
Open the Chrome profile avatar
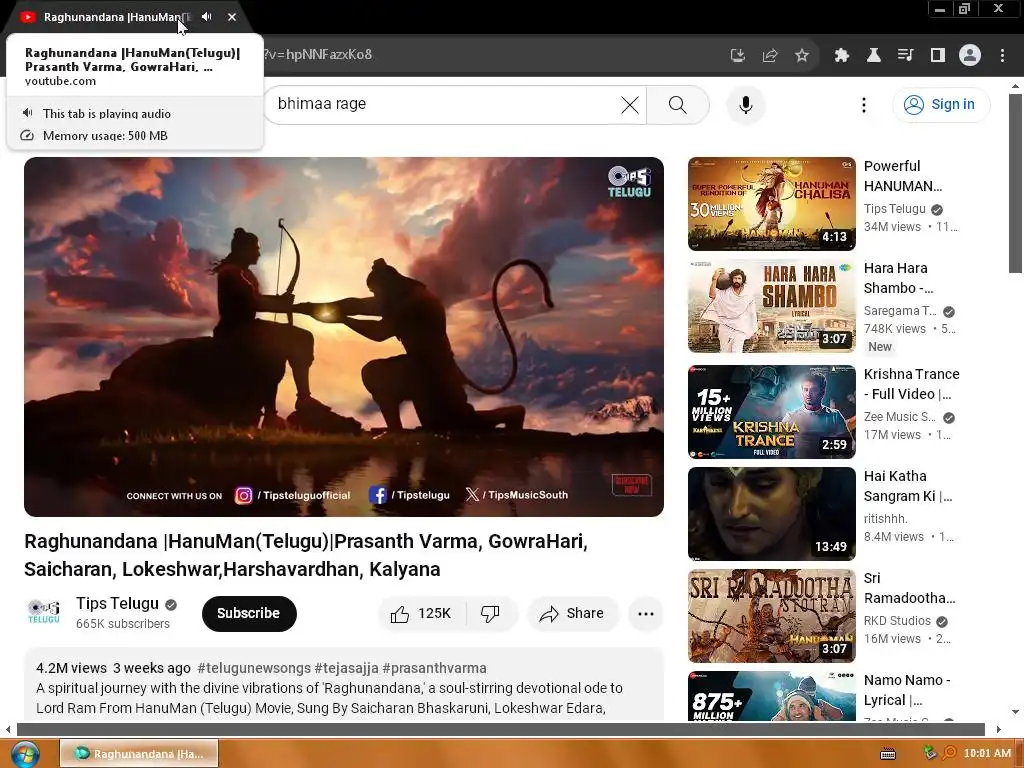pyautogui.click(x=970, y=56)
